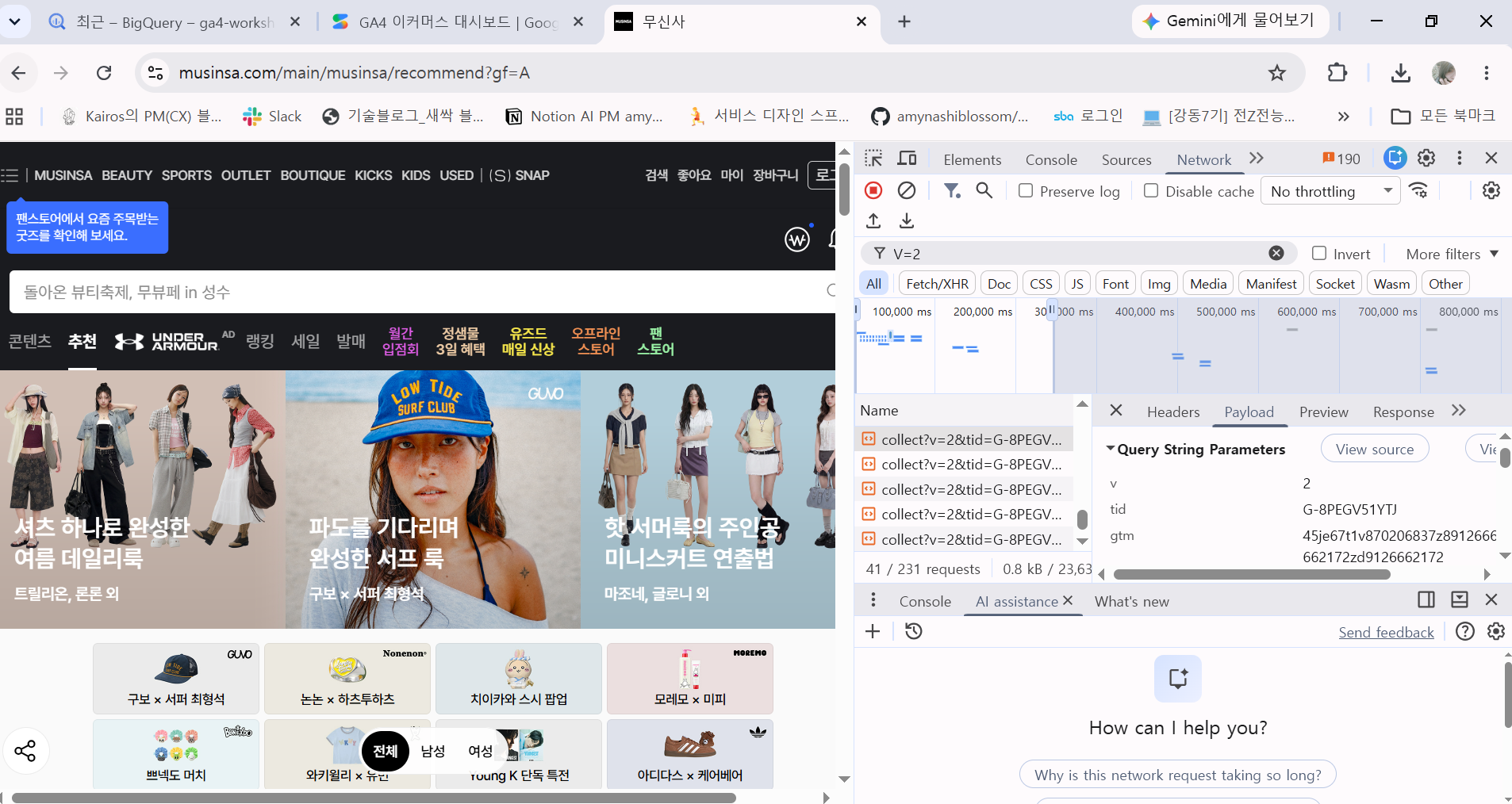The image size is (1512, 804).
Task: Open network conditions wifi icon
Action: point(1418,190)
